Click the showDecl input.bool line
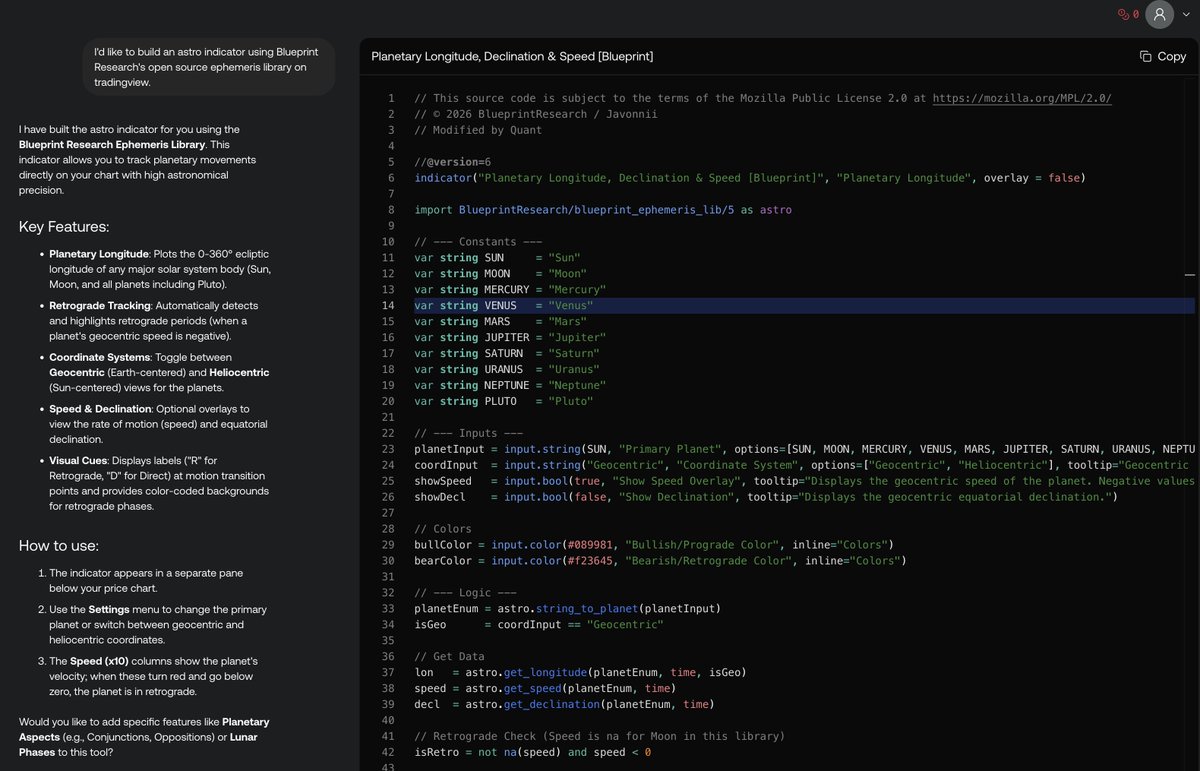Viewport: 1200px width, 771px height. (766, 498)
